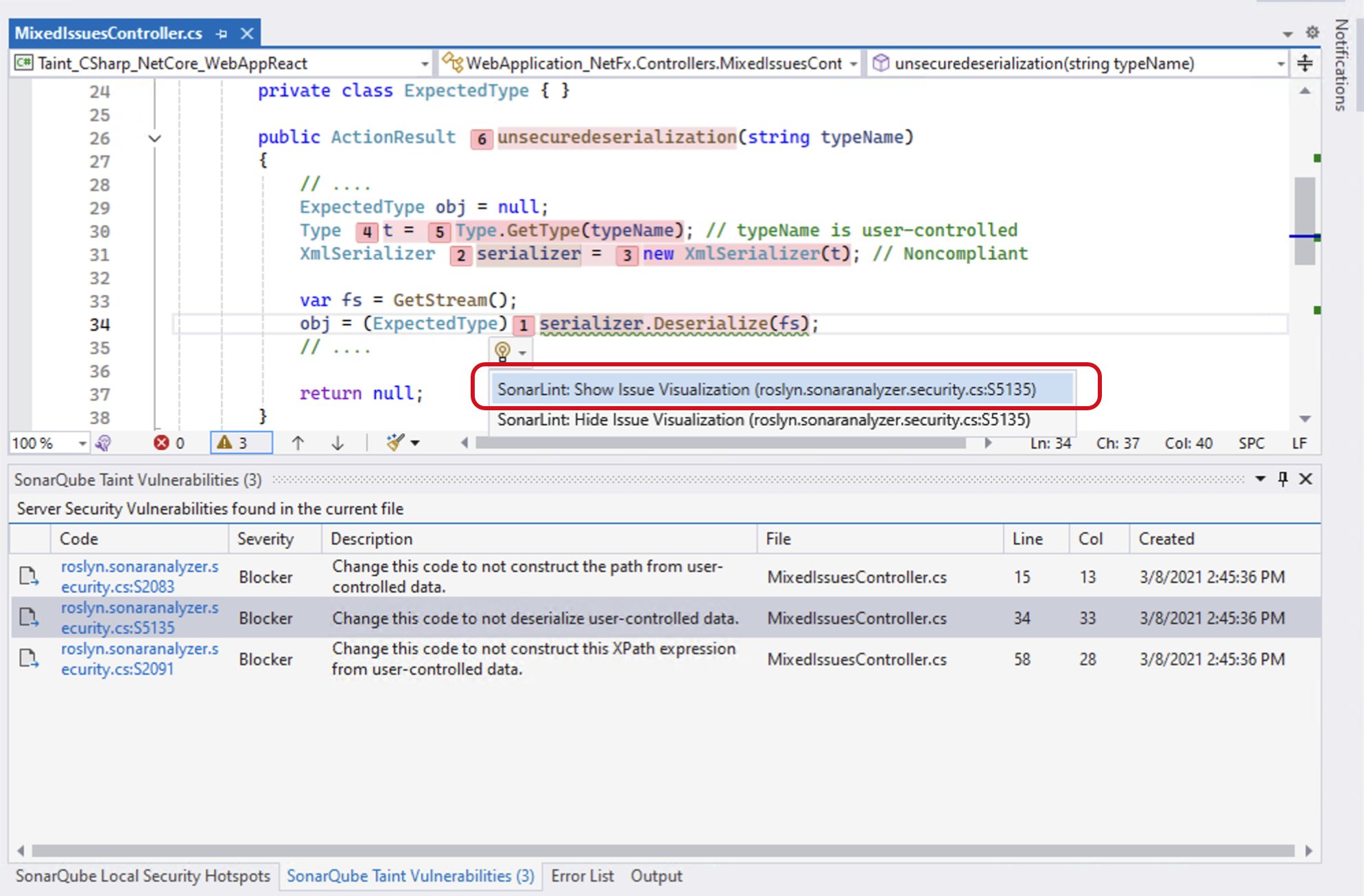Click the red error count icon
1364x896 pixels.
coord(161,443)
